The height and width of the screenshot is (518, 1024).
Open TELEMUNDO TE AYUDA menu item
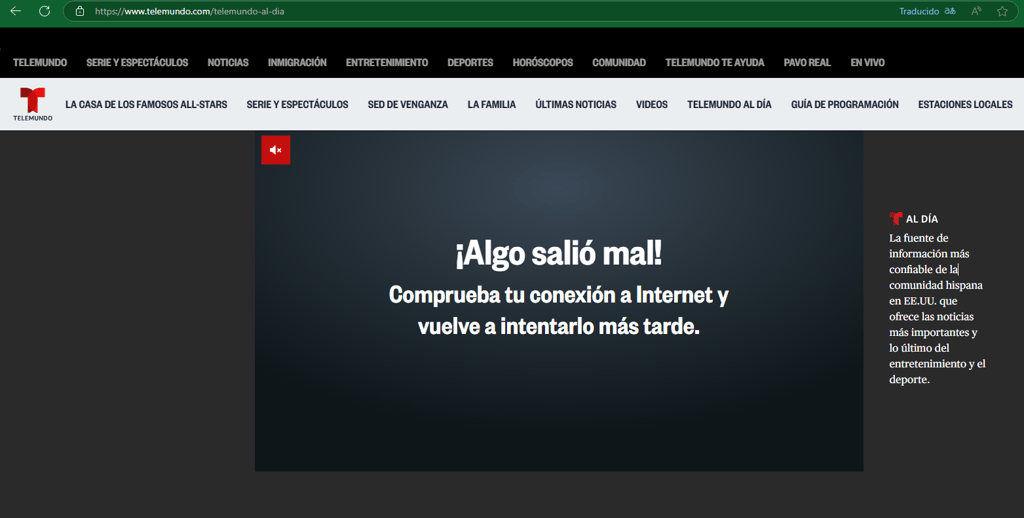click(x=714, y=63)
